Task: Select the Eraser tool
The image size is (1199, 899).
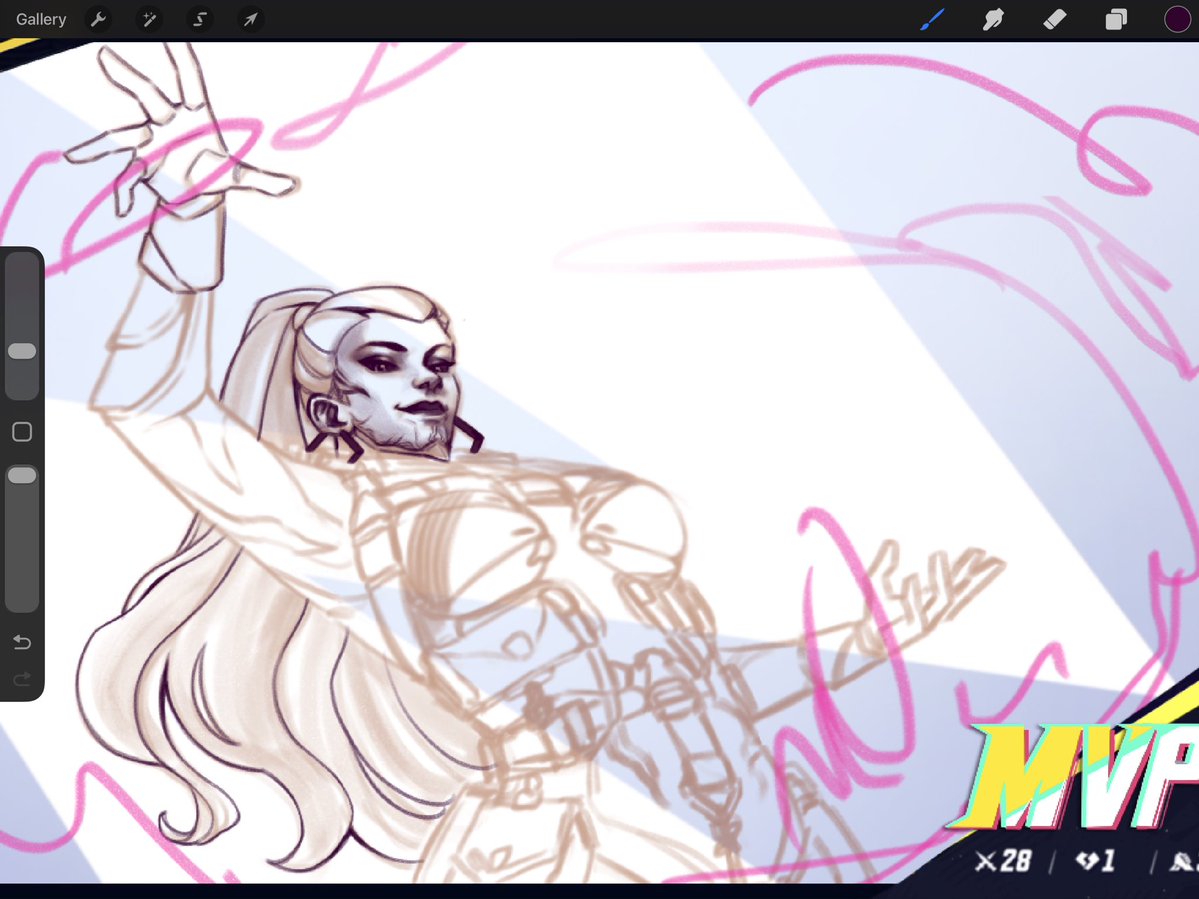Action: point(1054,19)
